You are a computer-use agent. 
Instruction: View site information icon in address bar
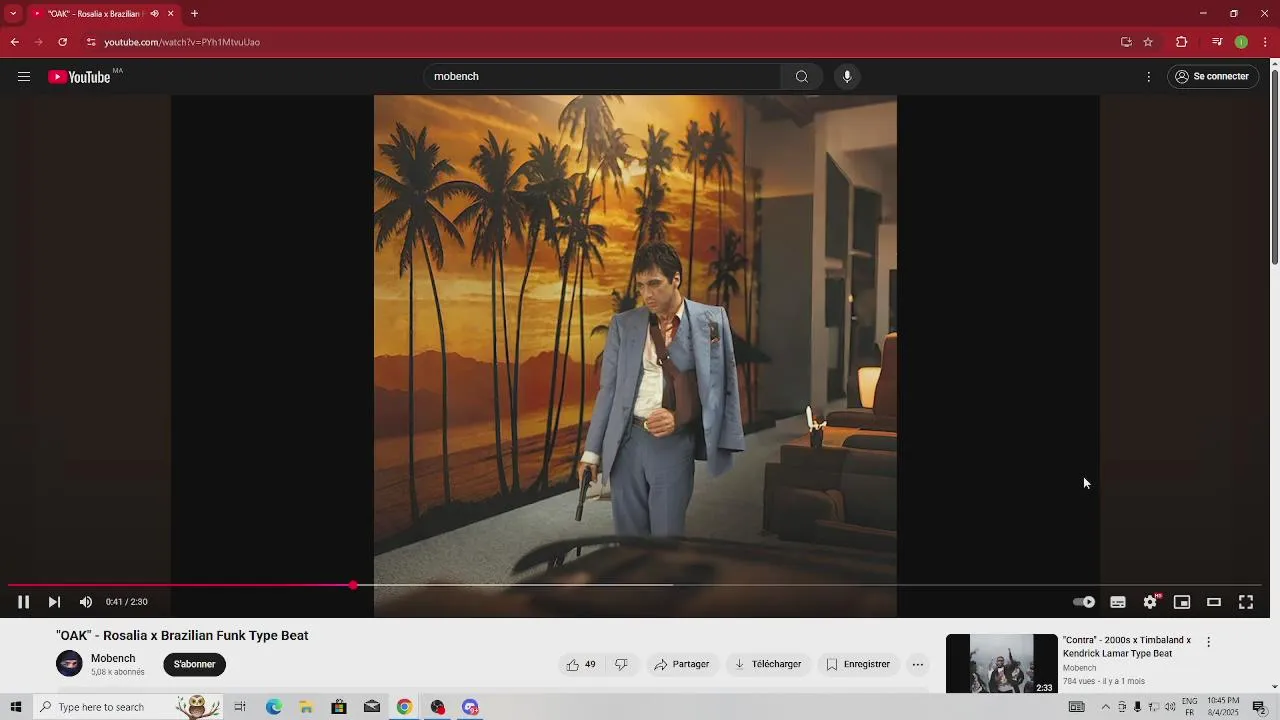pyautogui.click(x=91, y=42)
